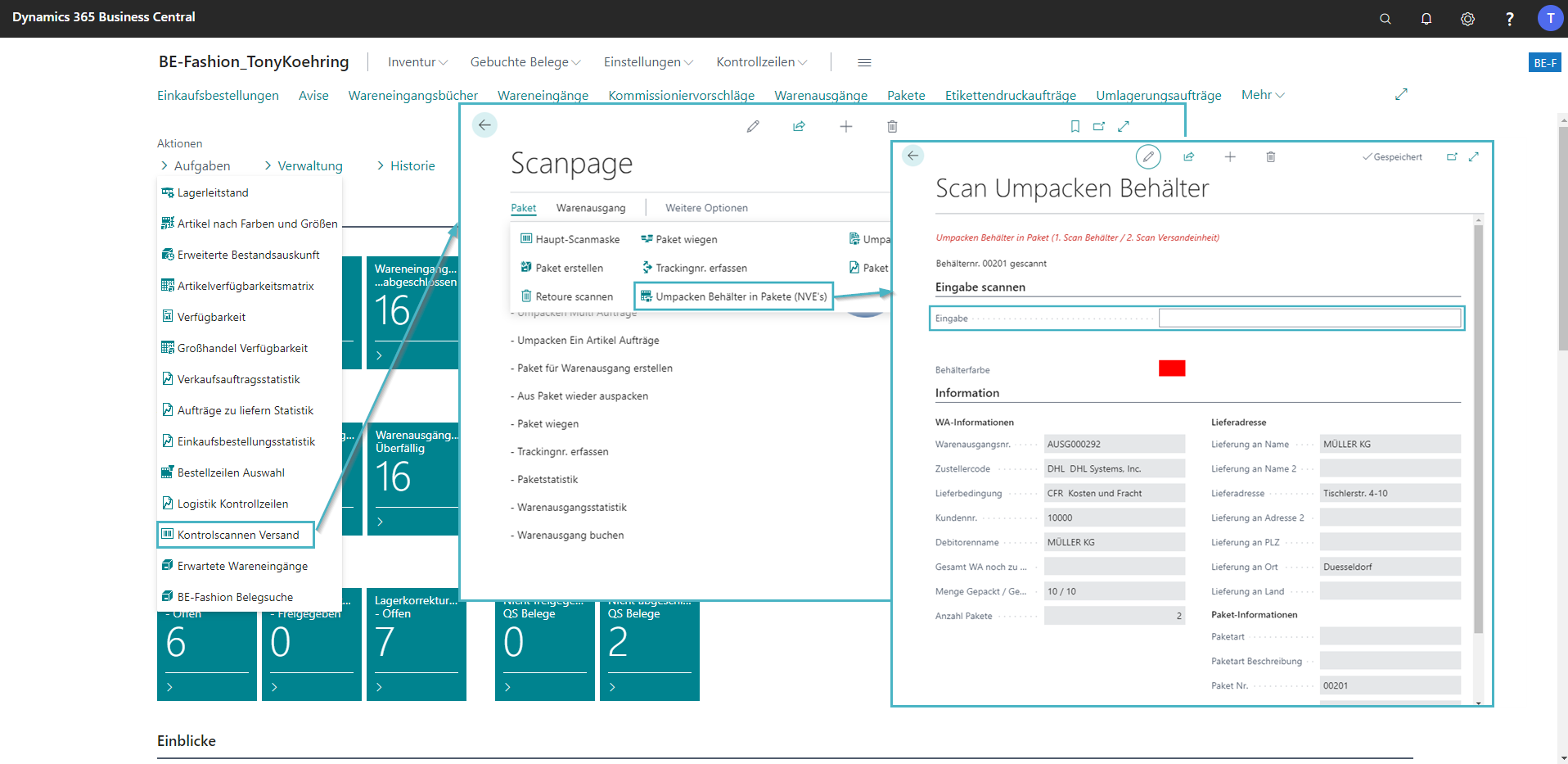Click the search magnifier icon in top bar
1568x764 pixels.
pos(1385,19)
